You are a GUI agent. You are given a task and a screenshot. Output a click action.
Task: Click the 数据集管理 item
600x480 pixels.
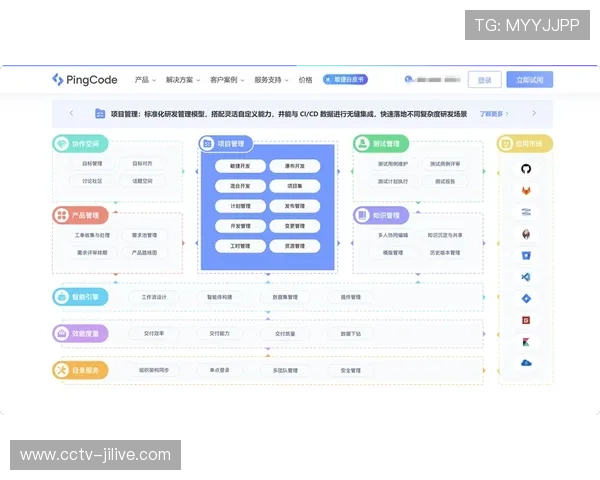[x=285, y=297]
